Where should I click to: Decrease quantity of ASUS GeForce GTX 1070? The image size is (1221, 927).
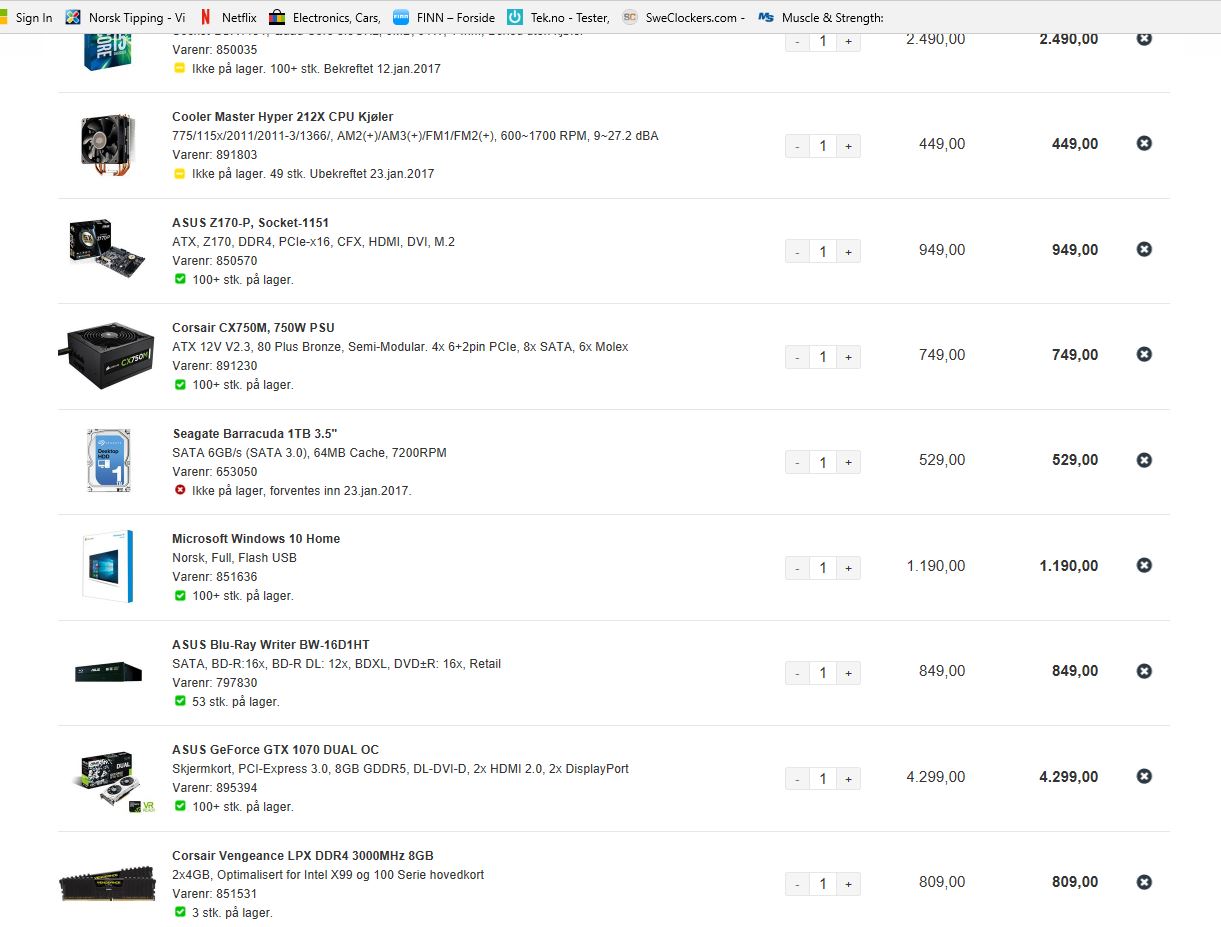797,779
